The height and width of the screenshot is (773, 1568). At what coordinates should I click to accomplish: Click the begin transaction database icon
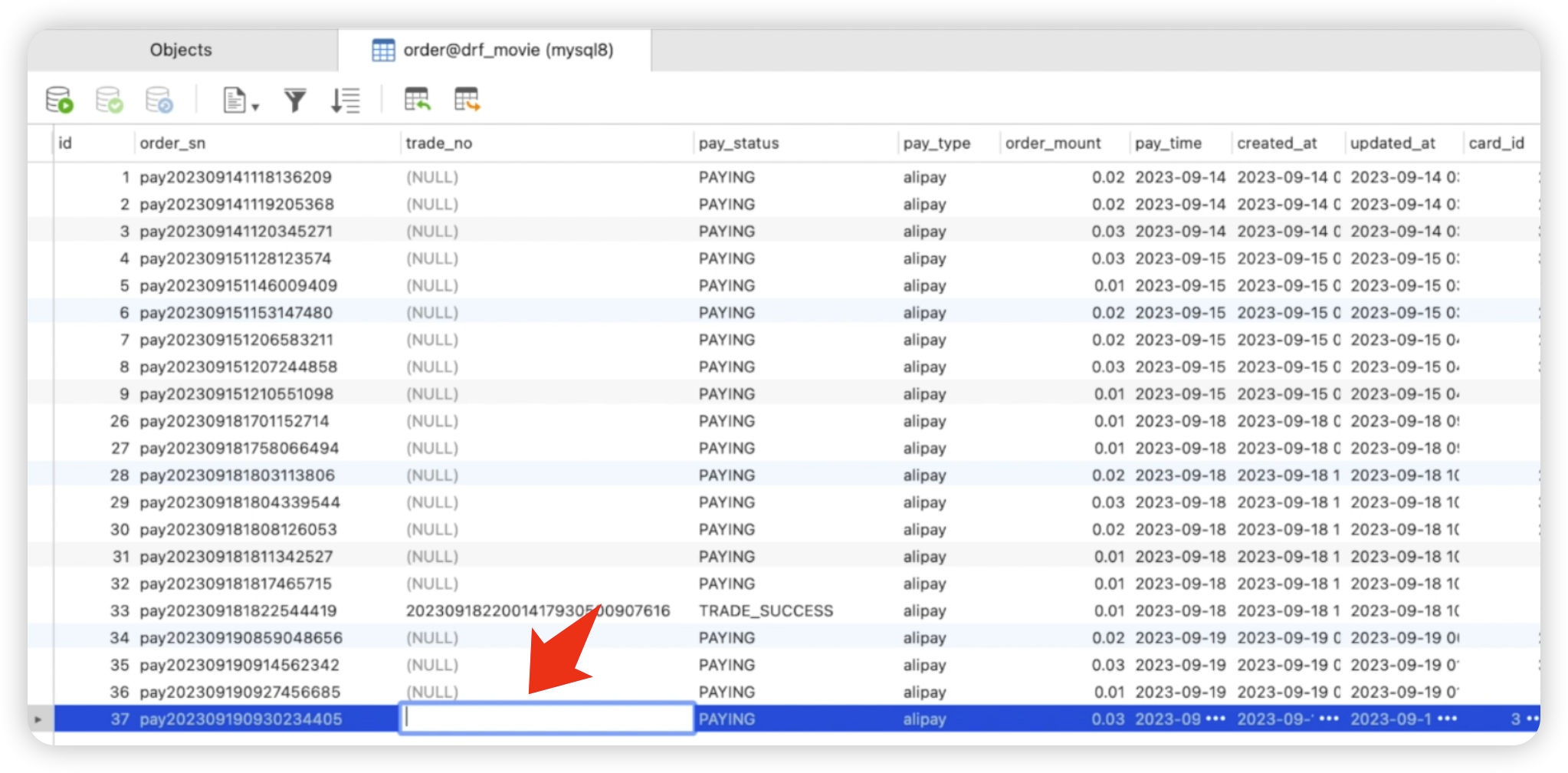60,100
